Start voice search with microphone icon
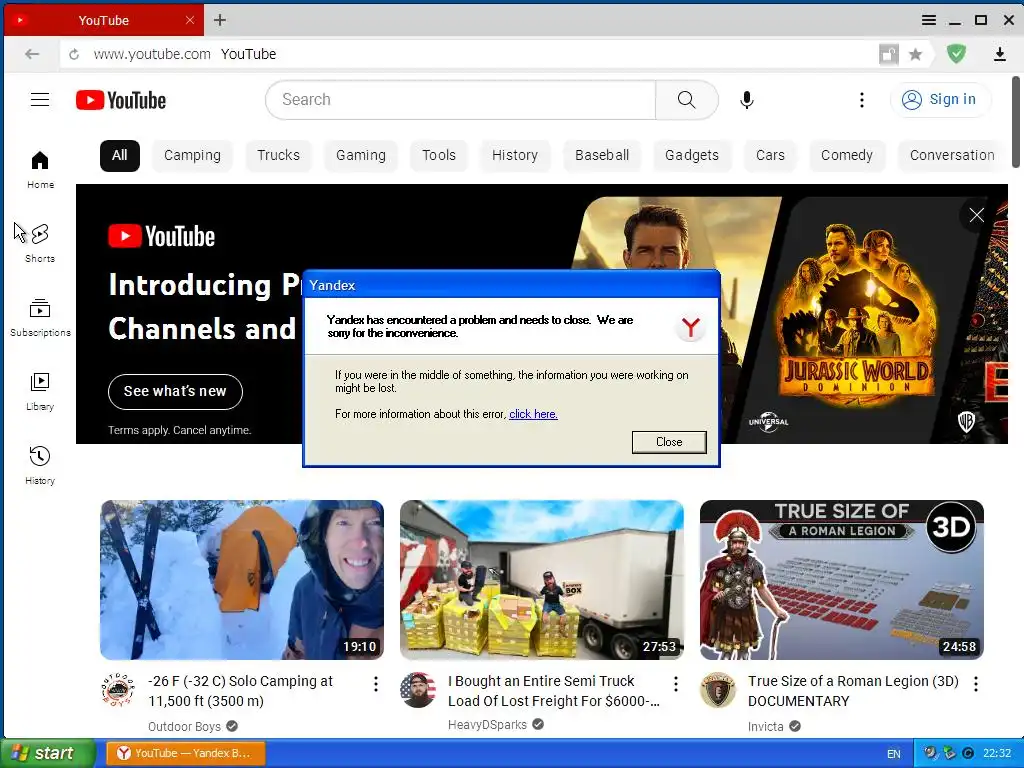1024x768 pixels. tap(746, 99)
